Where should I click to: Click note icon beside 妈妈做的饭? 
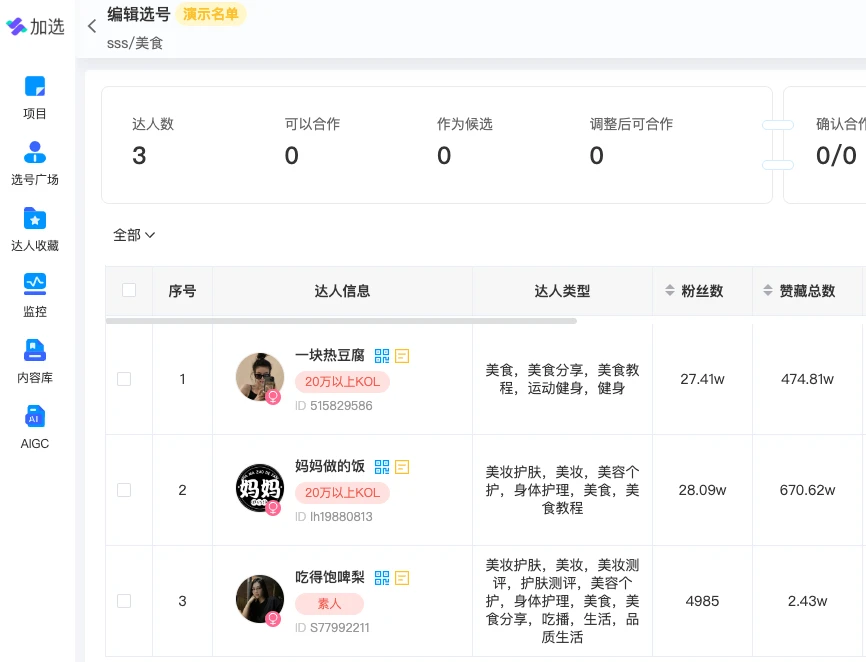402,467
